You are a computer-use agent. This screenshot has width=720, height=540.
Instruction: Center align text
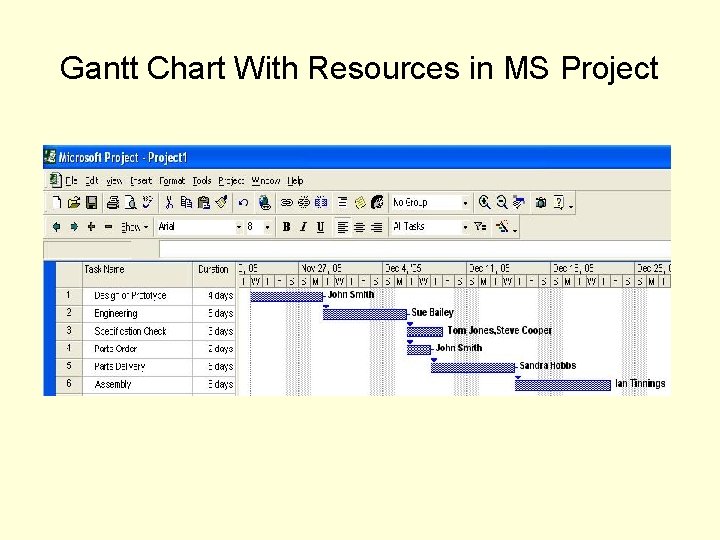pyautogui.click(x=360, y=227)
